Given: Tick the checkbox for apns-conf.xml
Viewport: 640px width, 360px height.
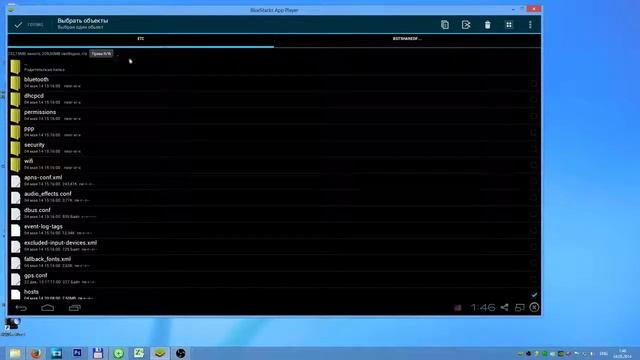Looking at the screenshot, I should [x=534, y=181].
